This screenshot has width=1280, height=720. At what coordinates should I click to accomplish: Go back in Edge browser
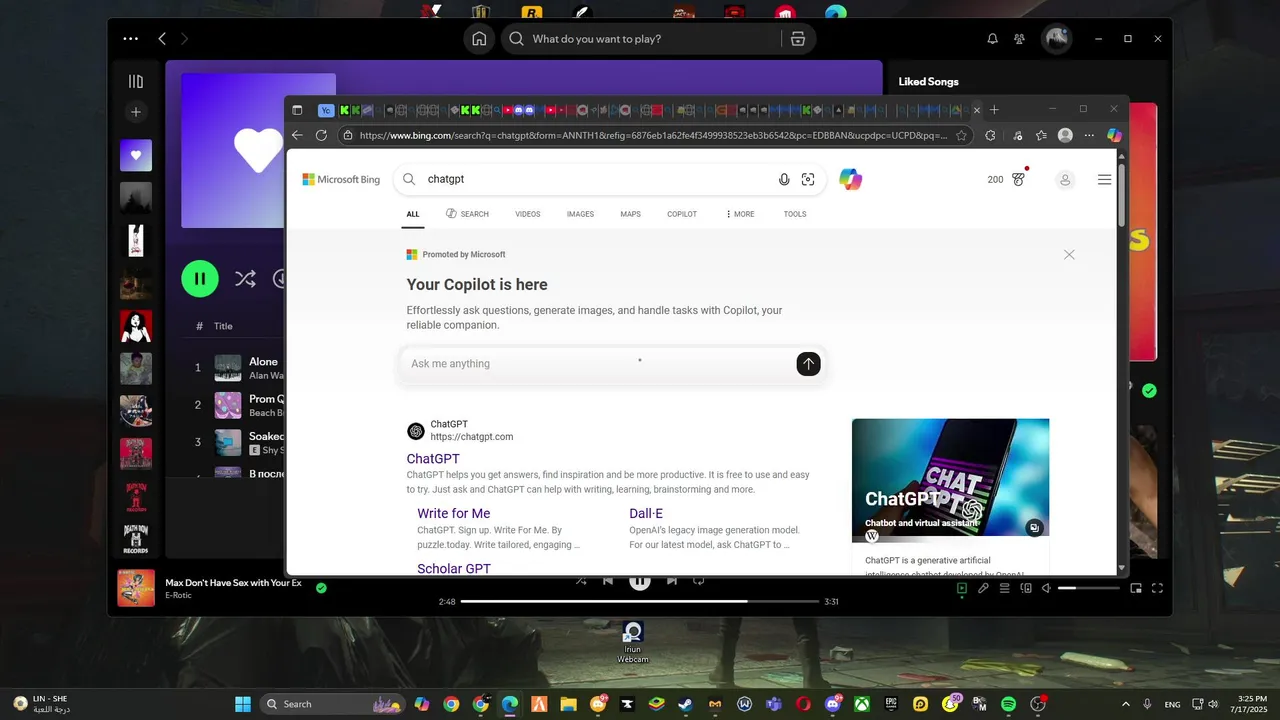pyautogui.click(x=297, y=135)
